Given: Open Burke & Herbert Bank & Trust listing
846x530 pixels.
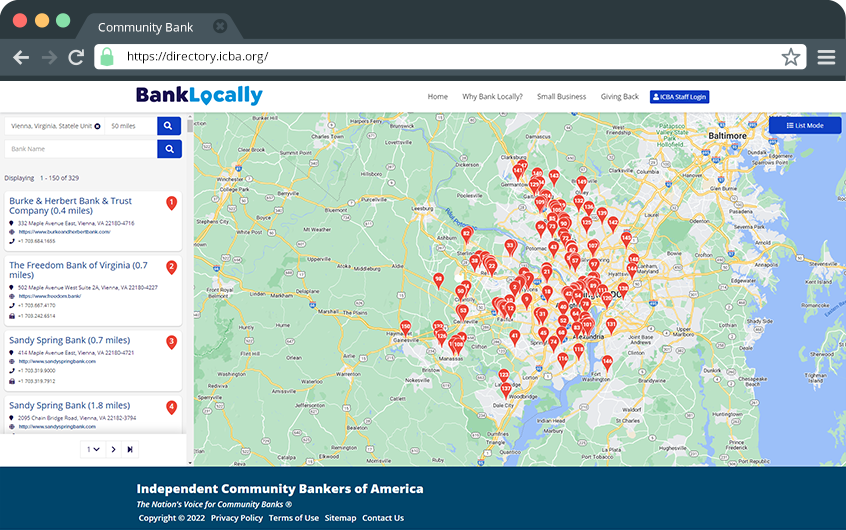Looking at the screenshot, I should point(70,206).
